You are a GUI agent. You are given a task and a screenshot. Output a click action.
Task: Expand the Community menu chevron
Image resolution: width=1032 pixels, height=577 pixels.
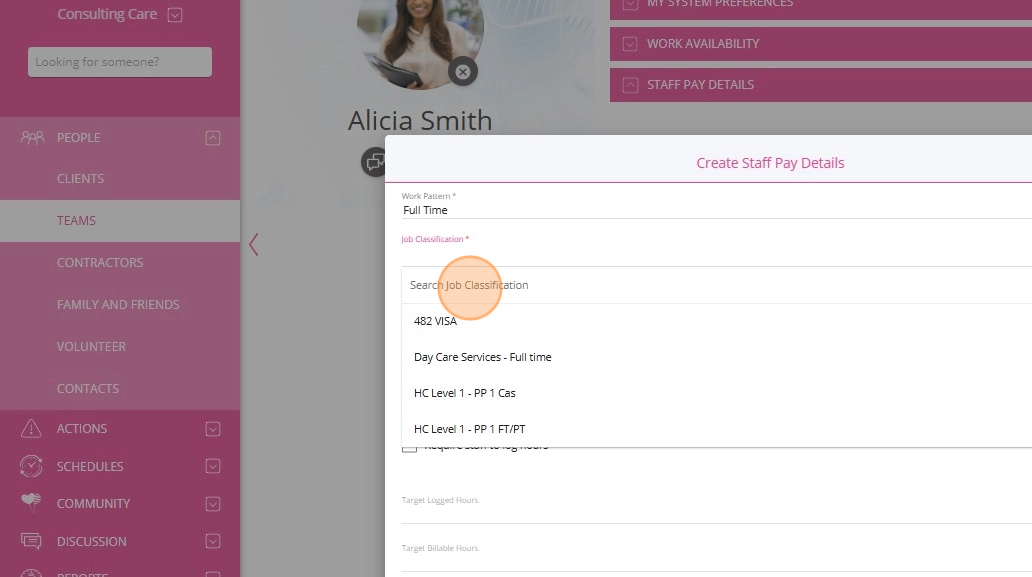(213, 504)
